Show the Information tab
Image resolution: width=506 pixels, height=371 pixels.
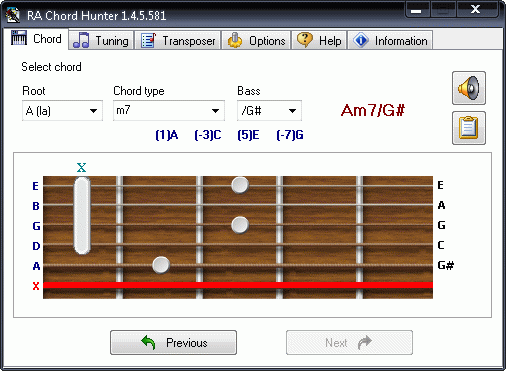(390, 40)
